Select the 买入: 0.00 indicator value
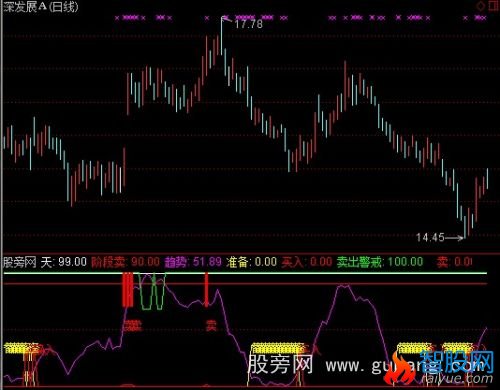 (x=307, y=262)
